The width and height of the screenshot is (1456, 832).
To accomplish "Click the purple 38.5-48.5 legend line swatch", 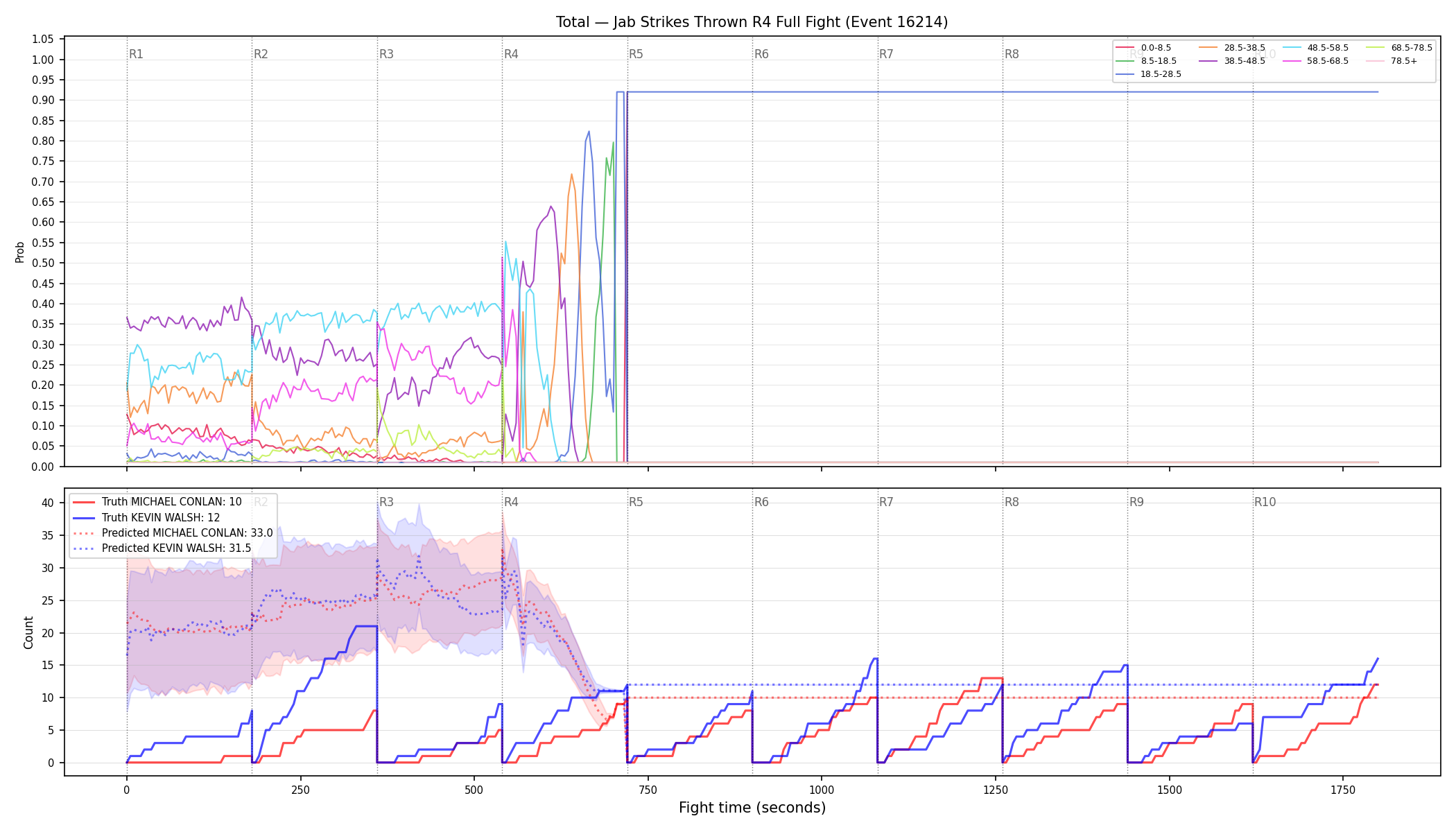I will [1208, 61].
